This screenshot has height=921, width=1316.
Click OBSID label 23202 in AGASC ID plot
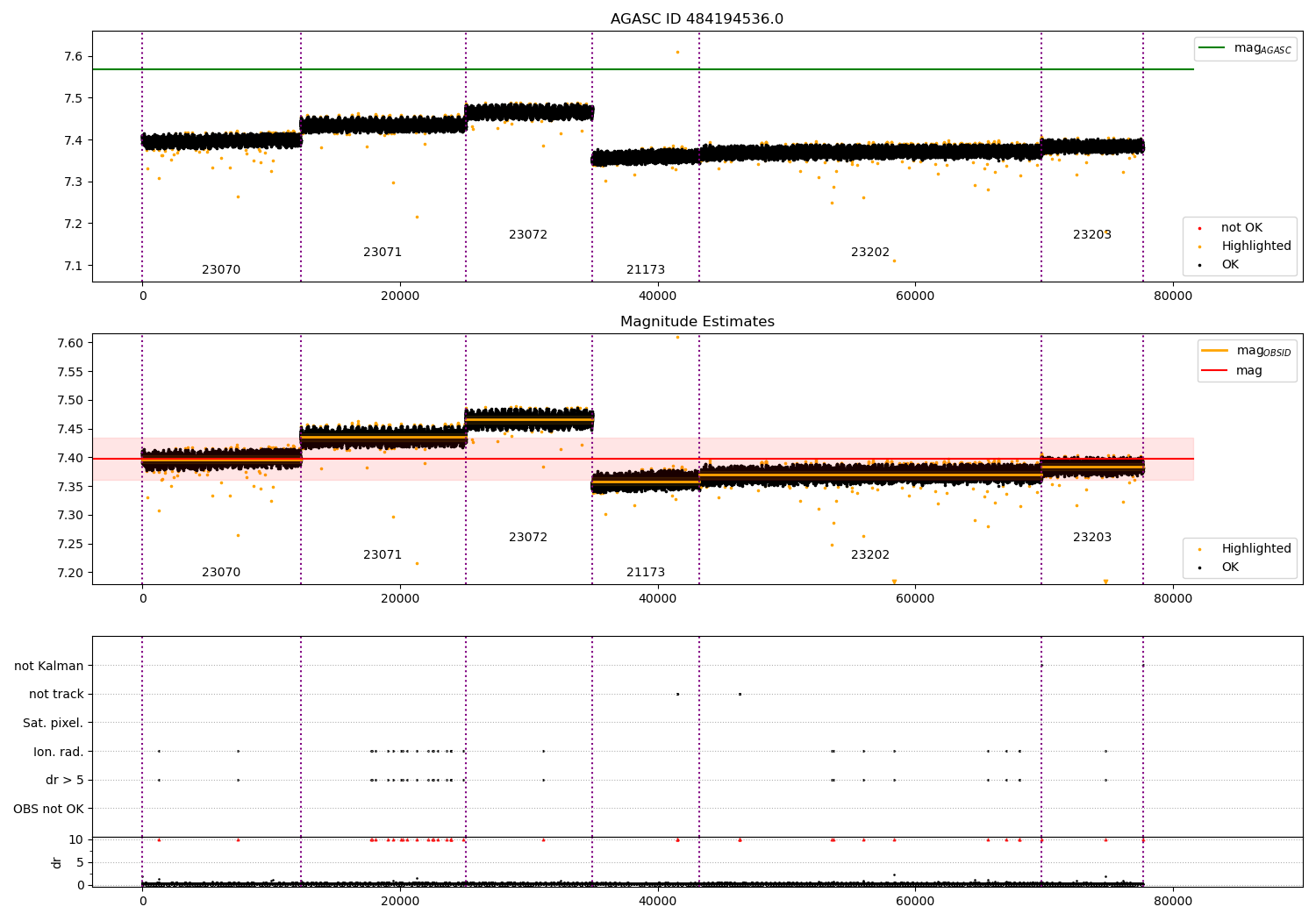tap(870, 253)
